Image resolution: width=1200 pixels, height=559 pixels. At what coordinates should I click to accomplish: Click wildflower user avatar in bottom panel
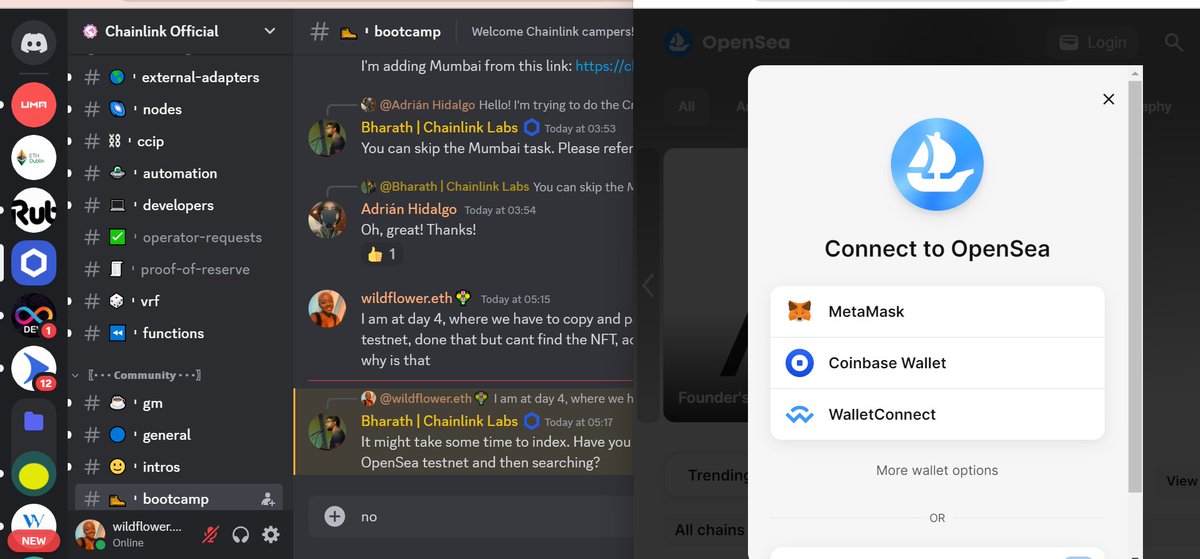(x=91, y=534)
